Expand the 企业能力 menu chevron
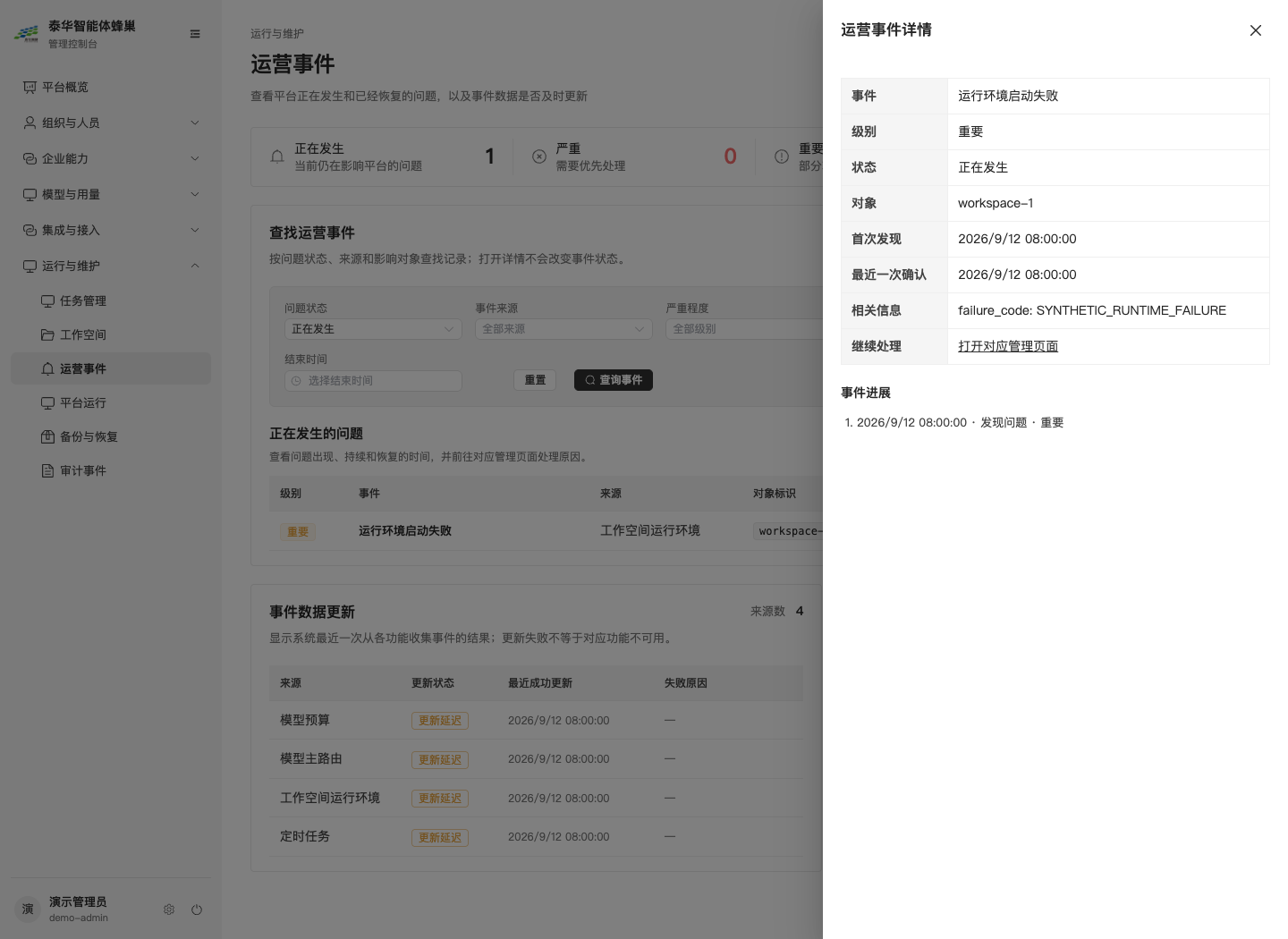Screen dimensions: 1288x939 pos(195,158)
